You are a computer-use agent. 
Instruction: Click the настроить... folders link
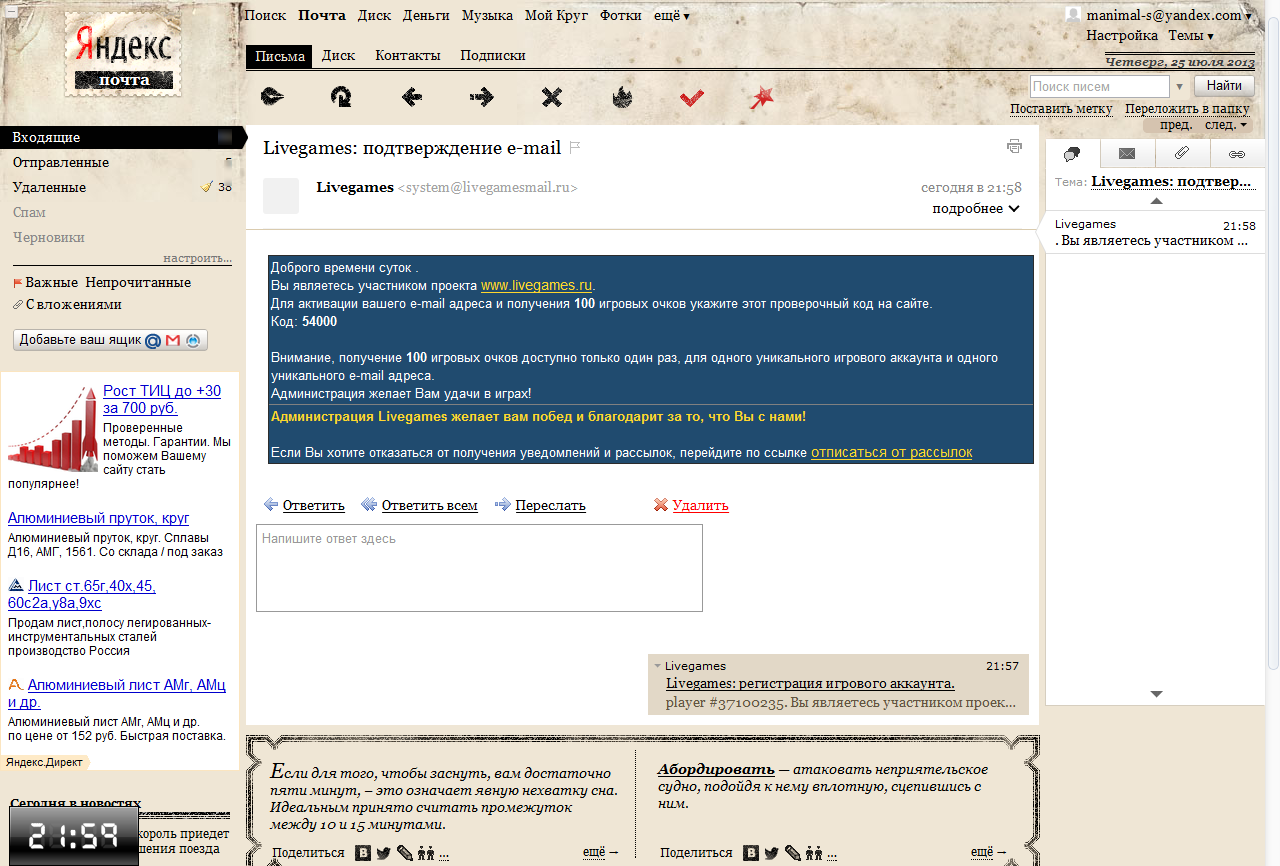point(198,258)
